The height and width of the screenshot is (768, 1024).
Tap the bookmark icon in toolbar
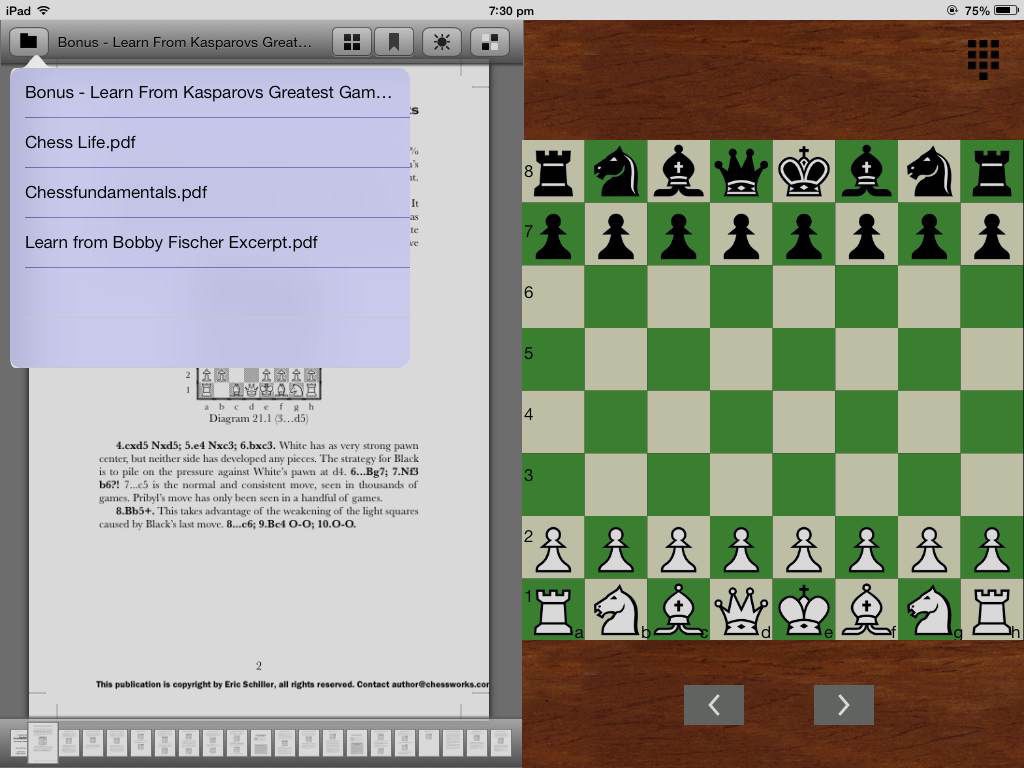tap(394, 42)
